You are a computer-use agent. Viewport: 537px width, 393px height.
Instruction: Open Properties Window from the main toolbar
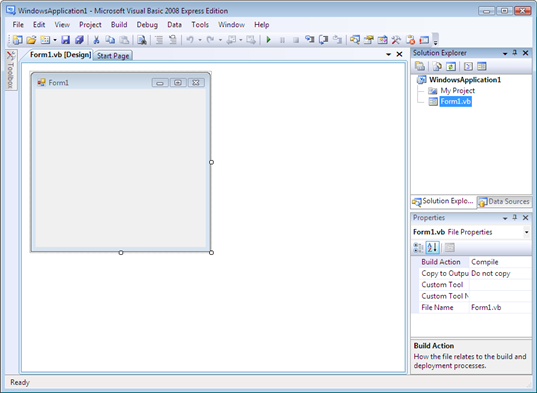369,40
